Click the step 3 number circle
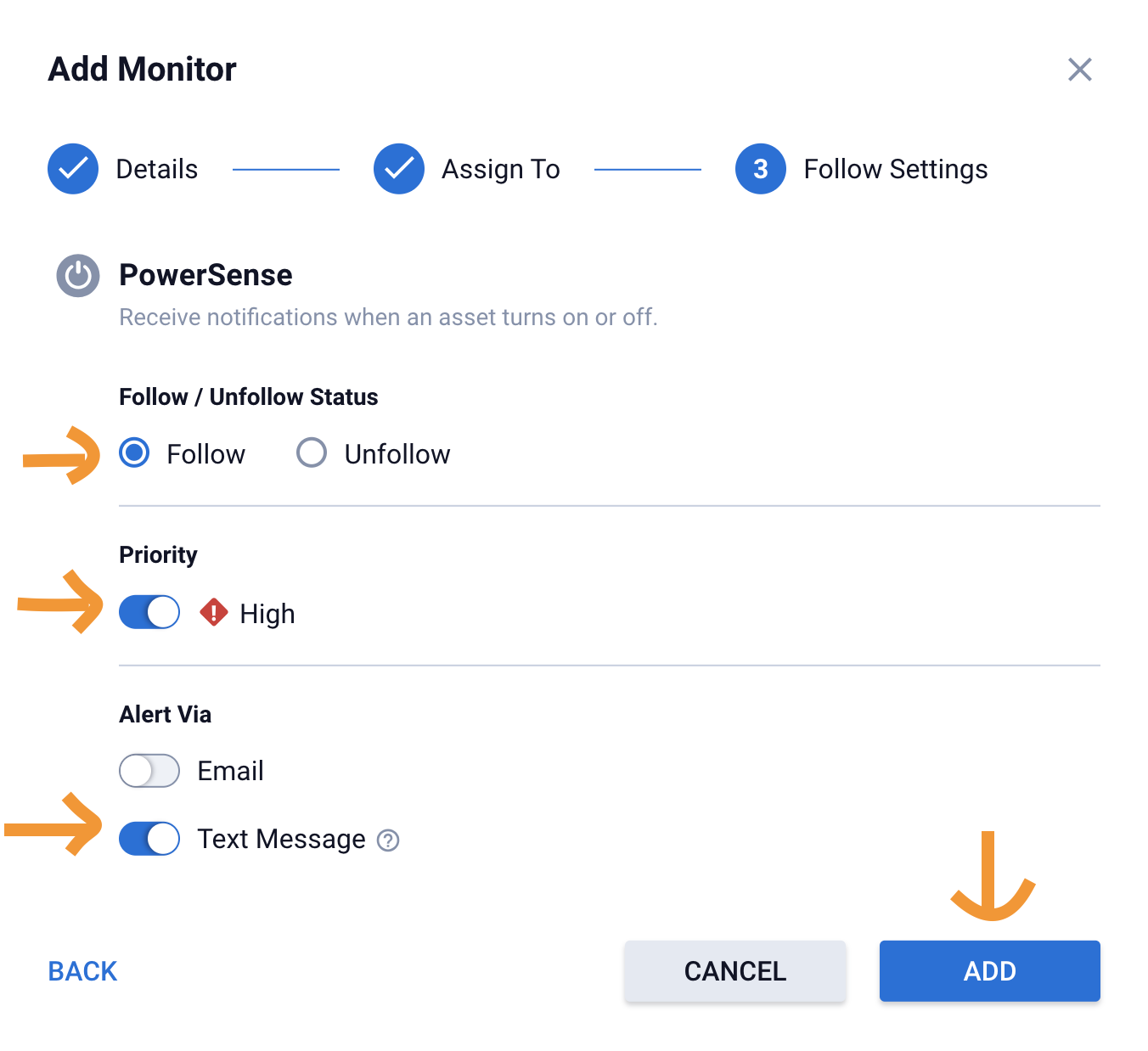 click(x=761, y=169)
